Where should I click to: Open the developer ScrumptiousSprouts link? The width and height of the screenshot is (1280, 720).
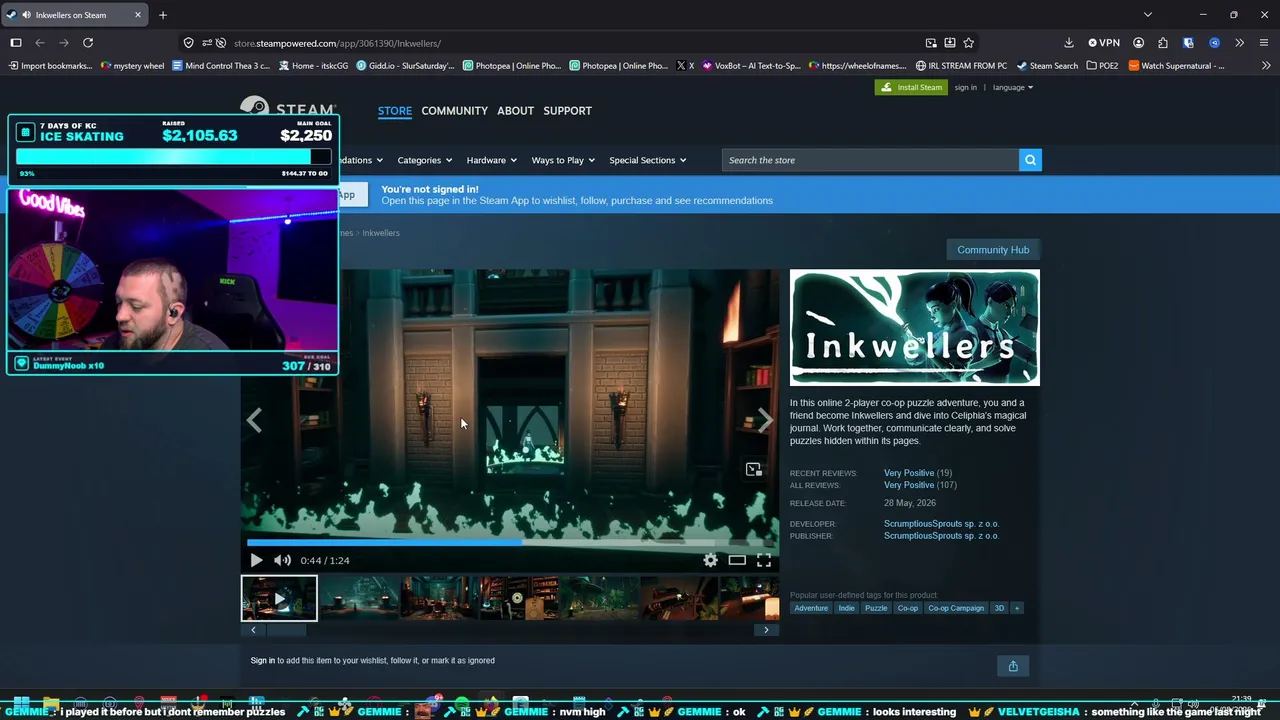(941, 524)
